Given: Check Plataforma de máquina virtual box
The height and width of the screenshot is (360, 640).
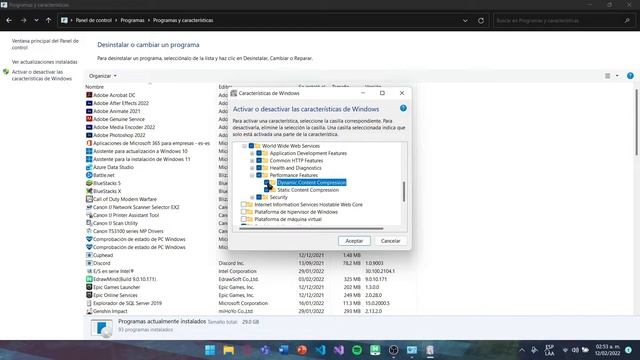Looking at the screenshot, I should pyautogui.click(x=244, y=219).
